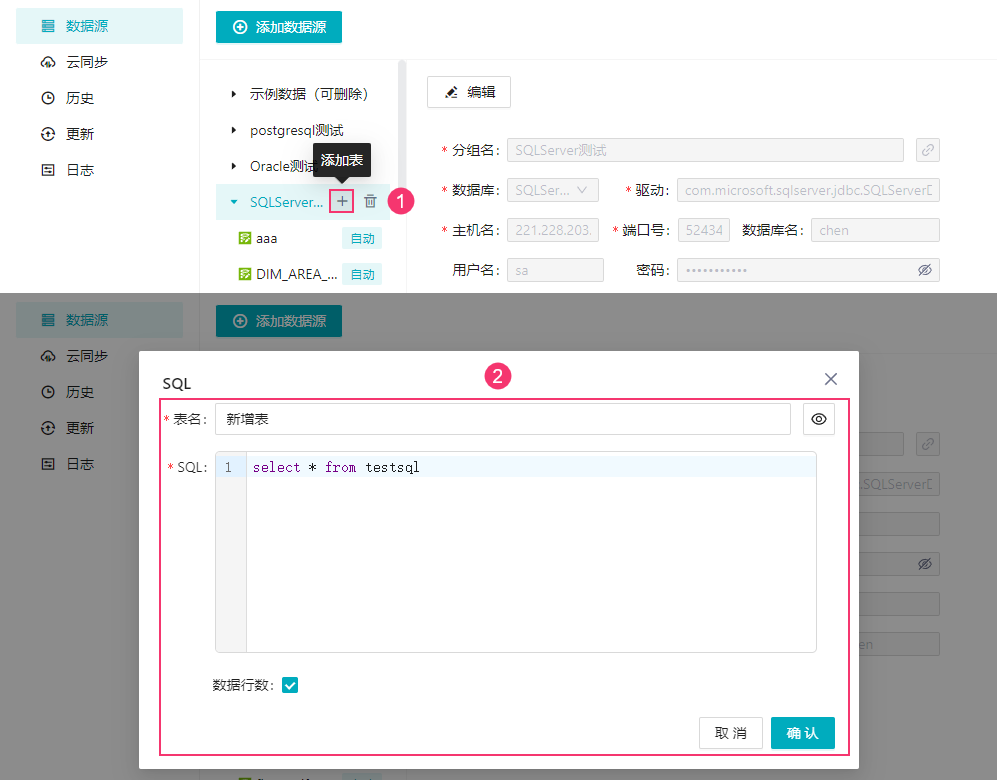Click the 驱动 field with com.microsoft.sqlserver

(x=808, y=190)
